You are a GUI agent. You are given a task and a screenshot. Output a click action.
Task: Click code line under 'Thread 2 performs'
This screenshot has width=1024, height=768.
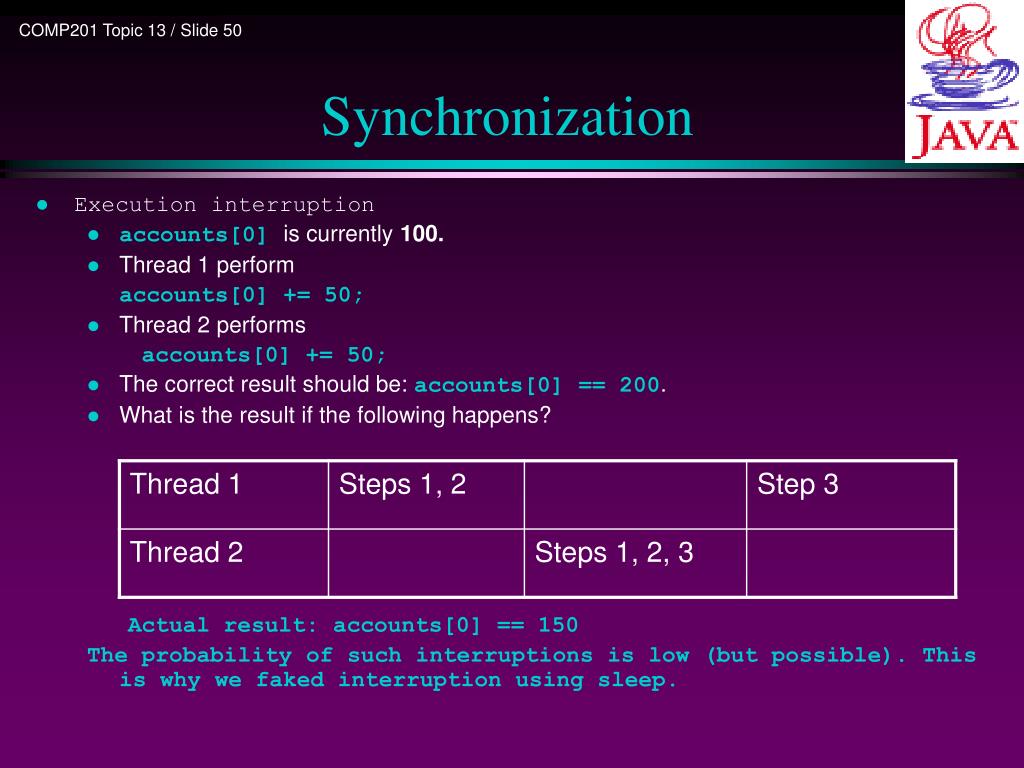[x=264, y=355]
